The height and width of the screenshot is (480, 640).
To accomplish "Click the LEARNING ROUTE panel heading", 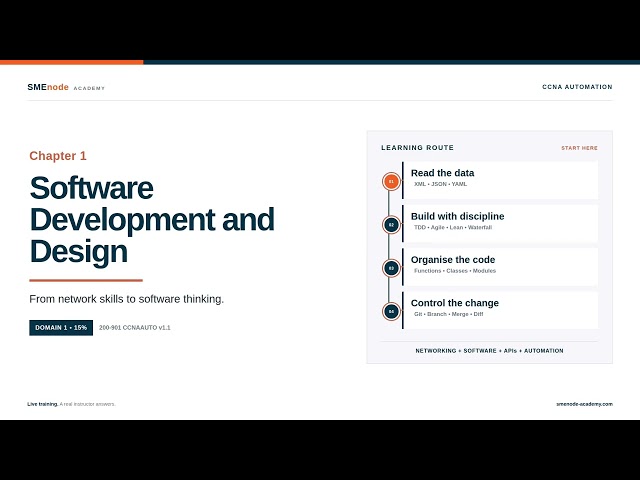I will pyautogui.click(x=418, y=148).
